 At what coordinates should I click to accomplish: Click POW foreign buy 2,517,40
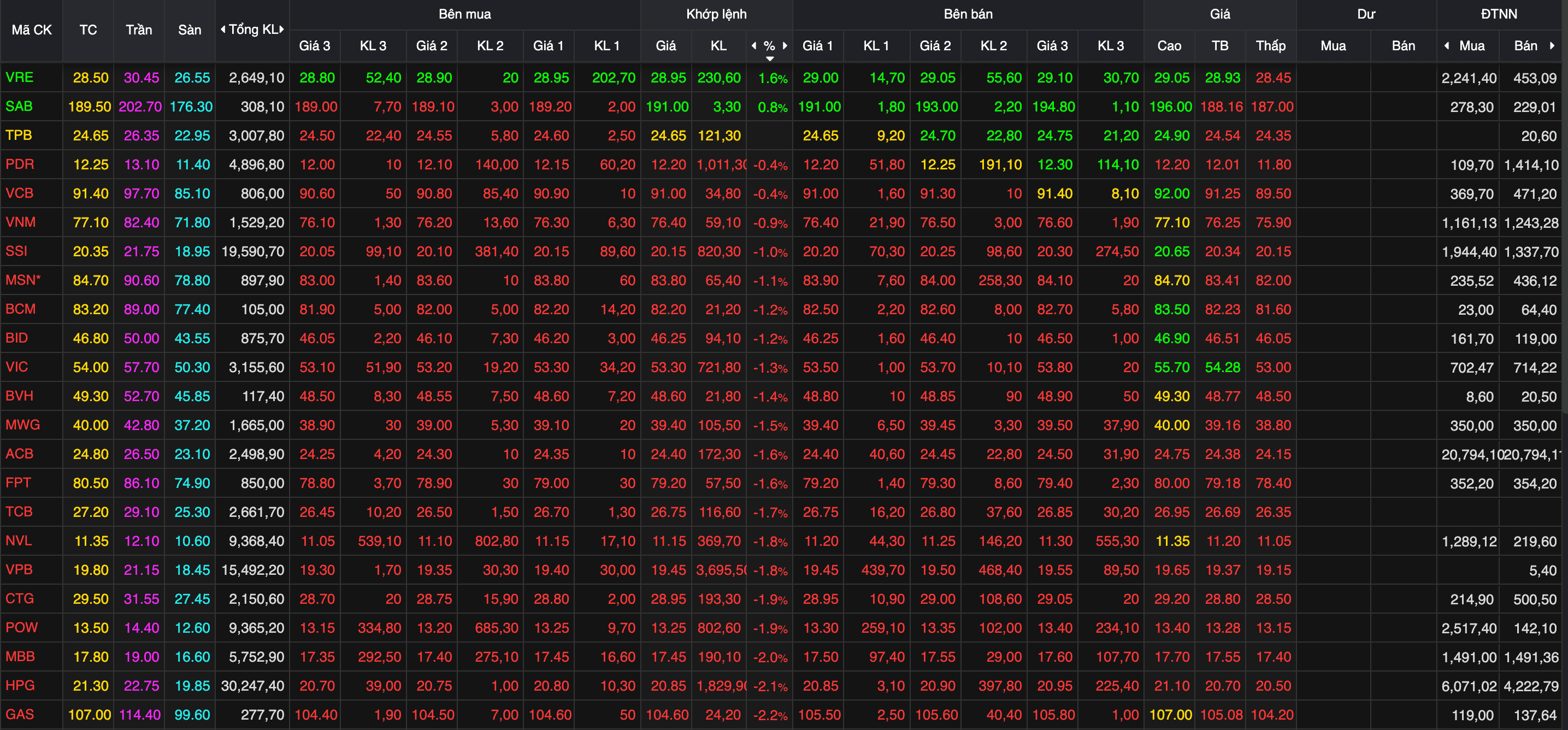click(1469, 628)
